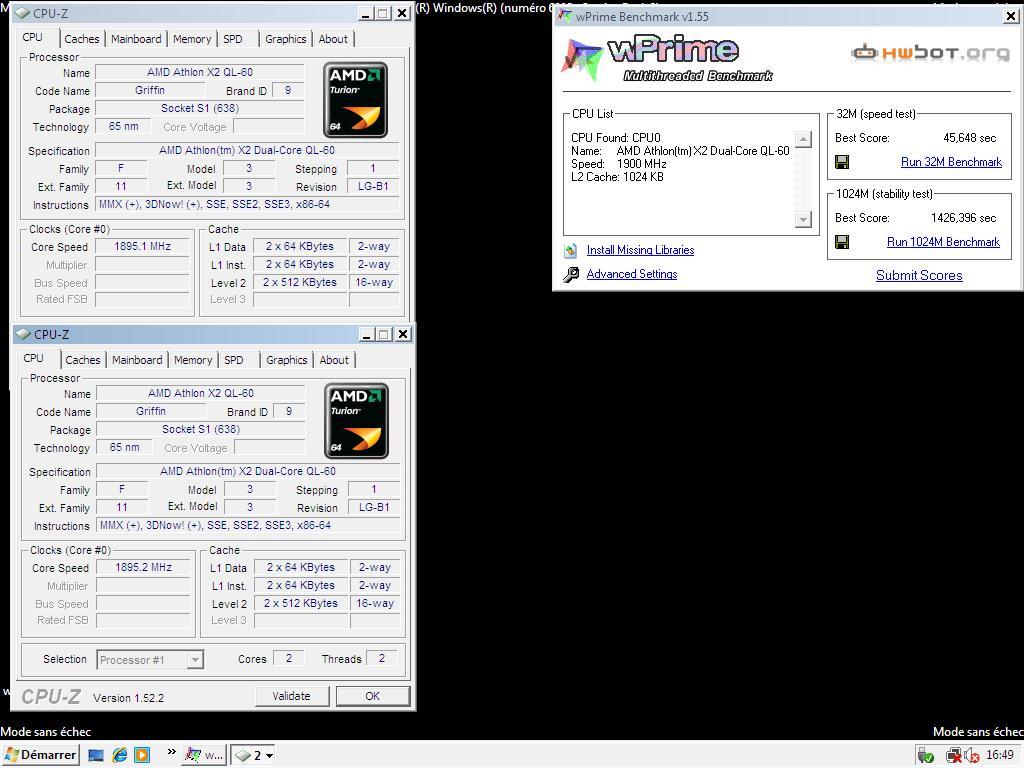Select the CPU tab in the top CPU-Z window
The height and width of the screenshot is (768, 1024).
[x=33, y=37]
